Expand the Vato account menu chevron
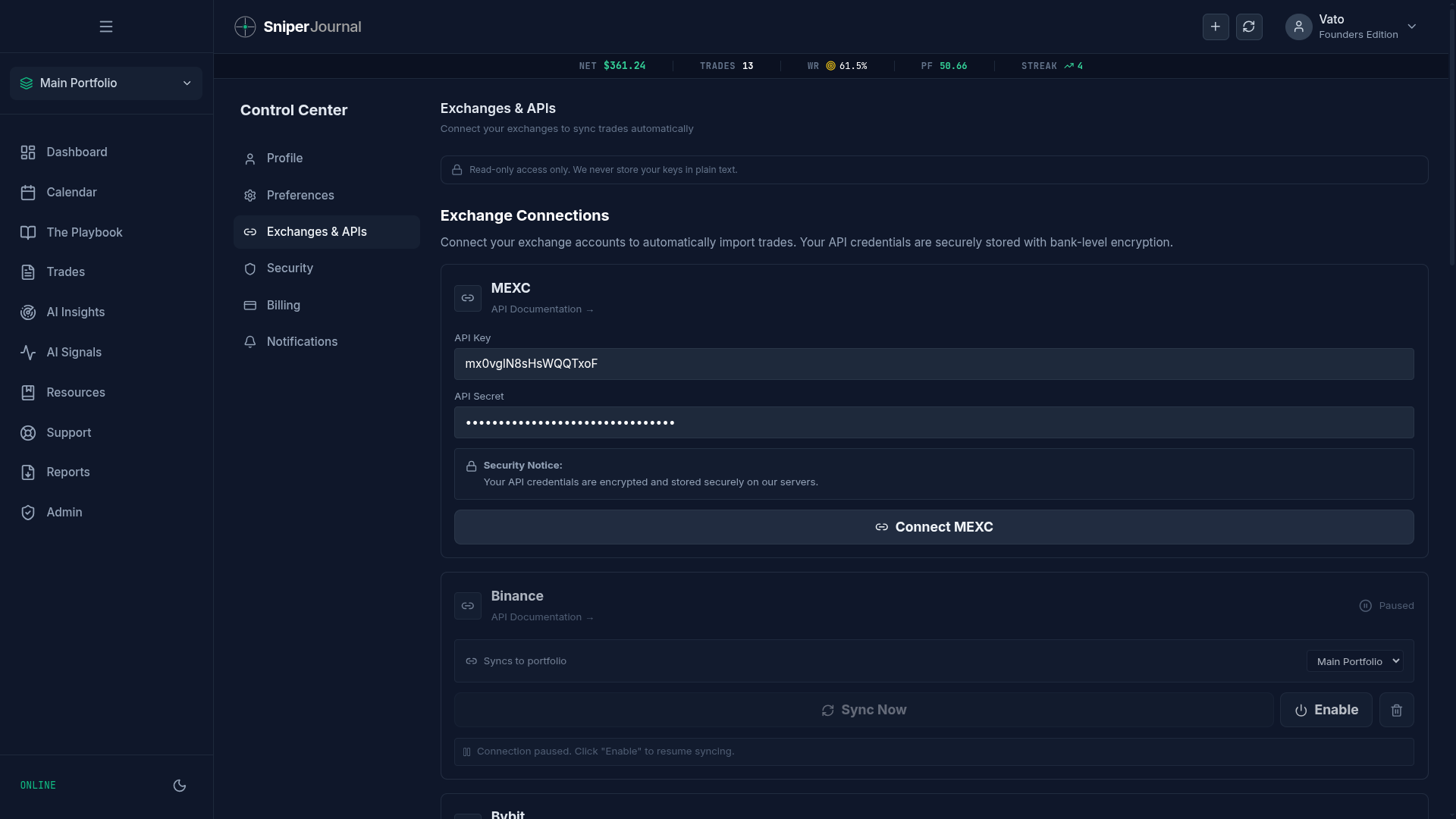Viewport: 1456px width, 819px height. [1412, 27]
